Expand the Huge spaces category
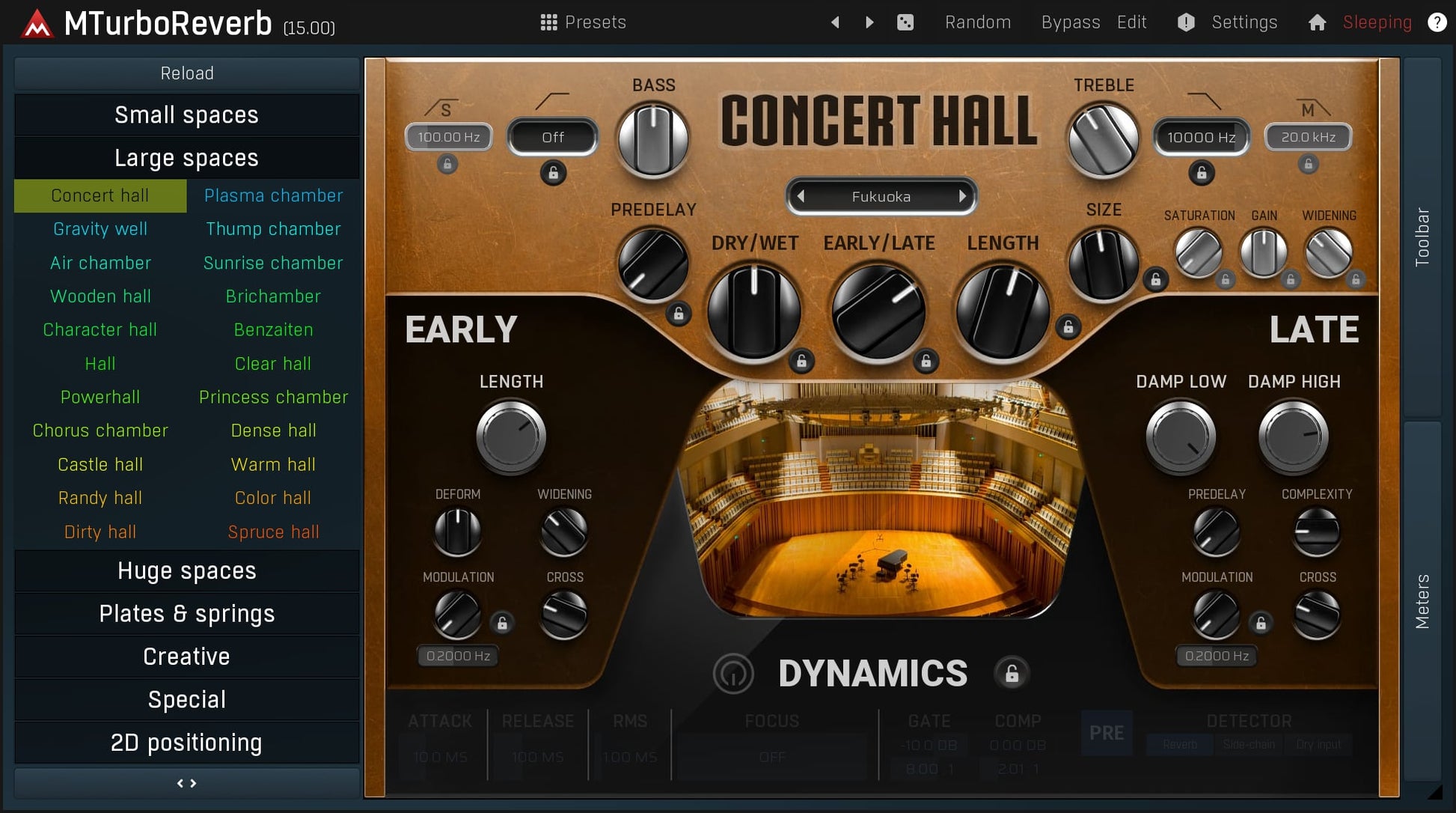This screenshot has height=813, width=1456. [186, 571]
